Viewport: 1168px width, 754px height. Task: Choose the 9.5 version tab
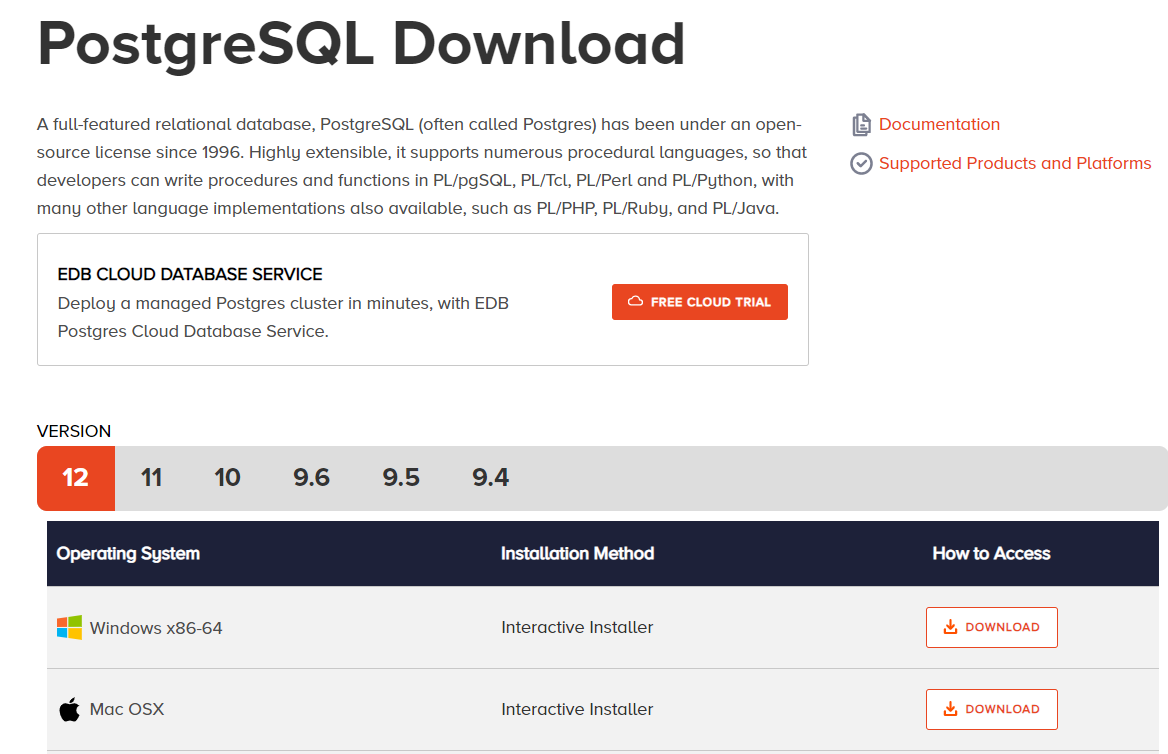(401, 478)
